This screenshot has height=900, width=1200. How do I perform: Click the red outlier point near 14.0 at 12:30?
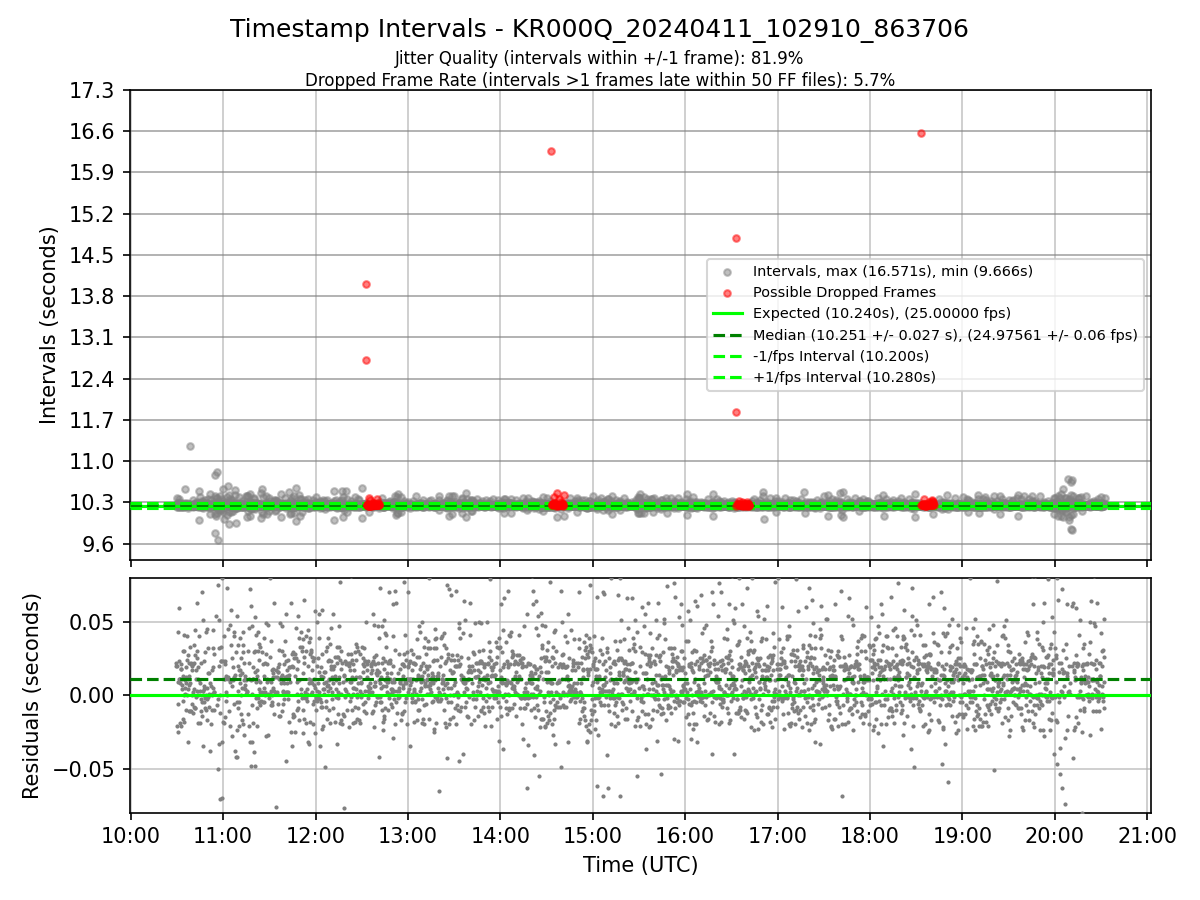coord(366,284)
